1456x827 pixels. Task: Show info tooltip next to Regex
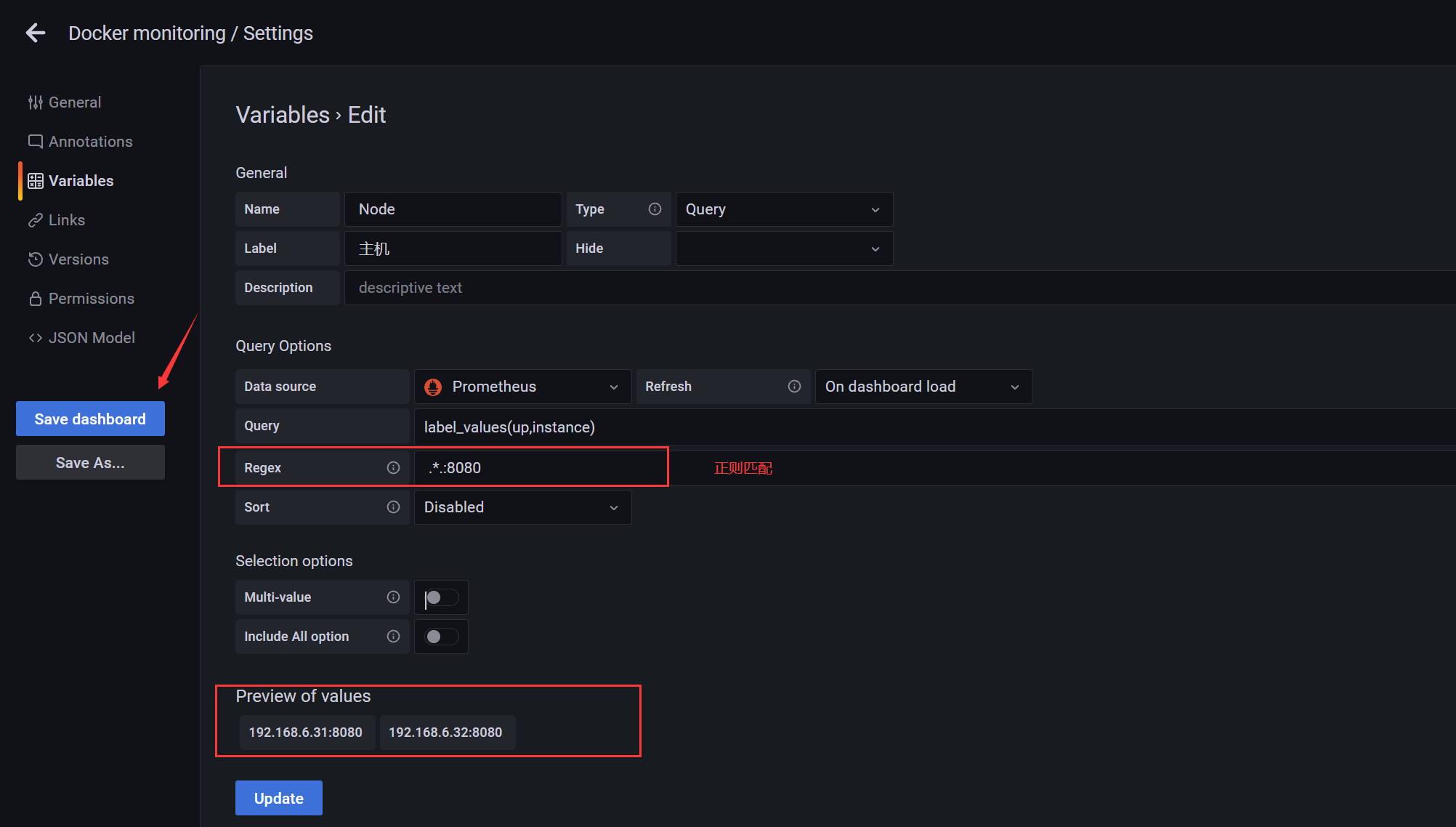pyautogui.click(x=393, y=468)
